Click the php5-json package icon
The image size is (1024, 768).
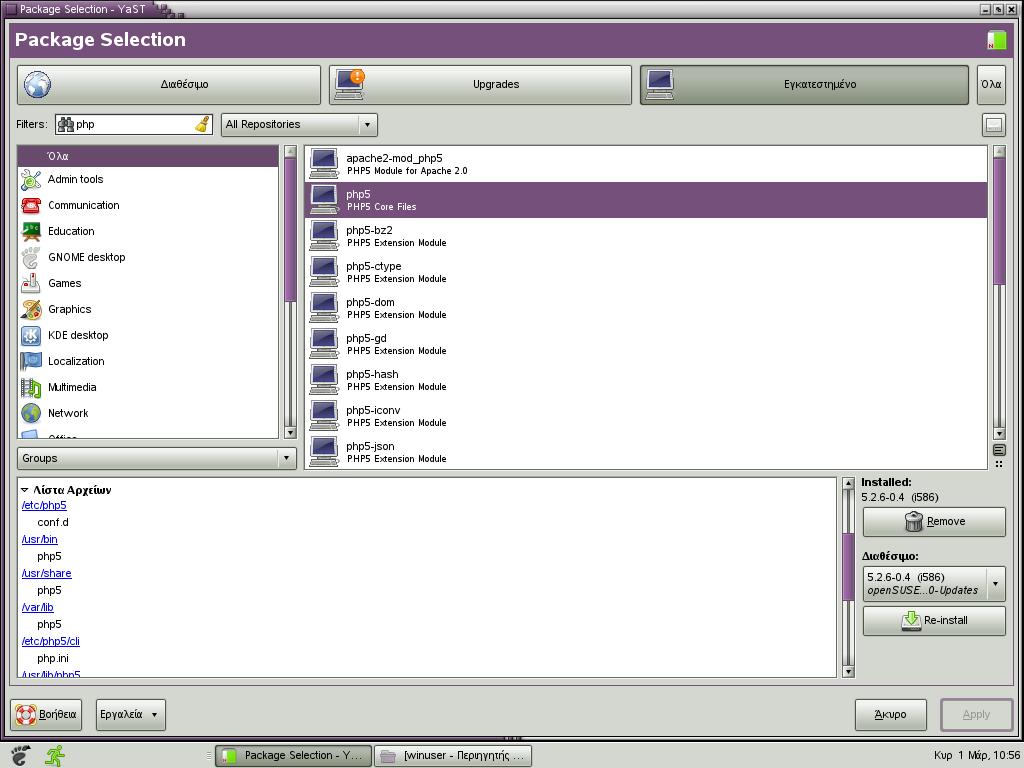324,451
